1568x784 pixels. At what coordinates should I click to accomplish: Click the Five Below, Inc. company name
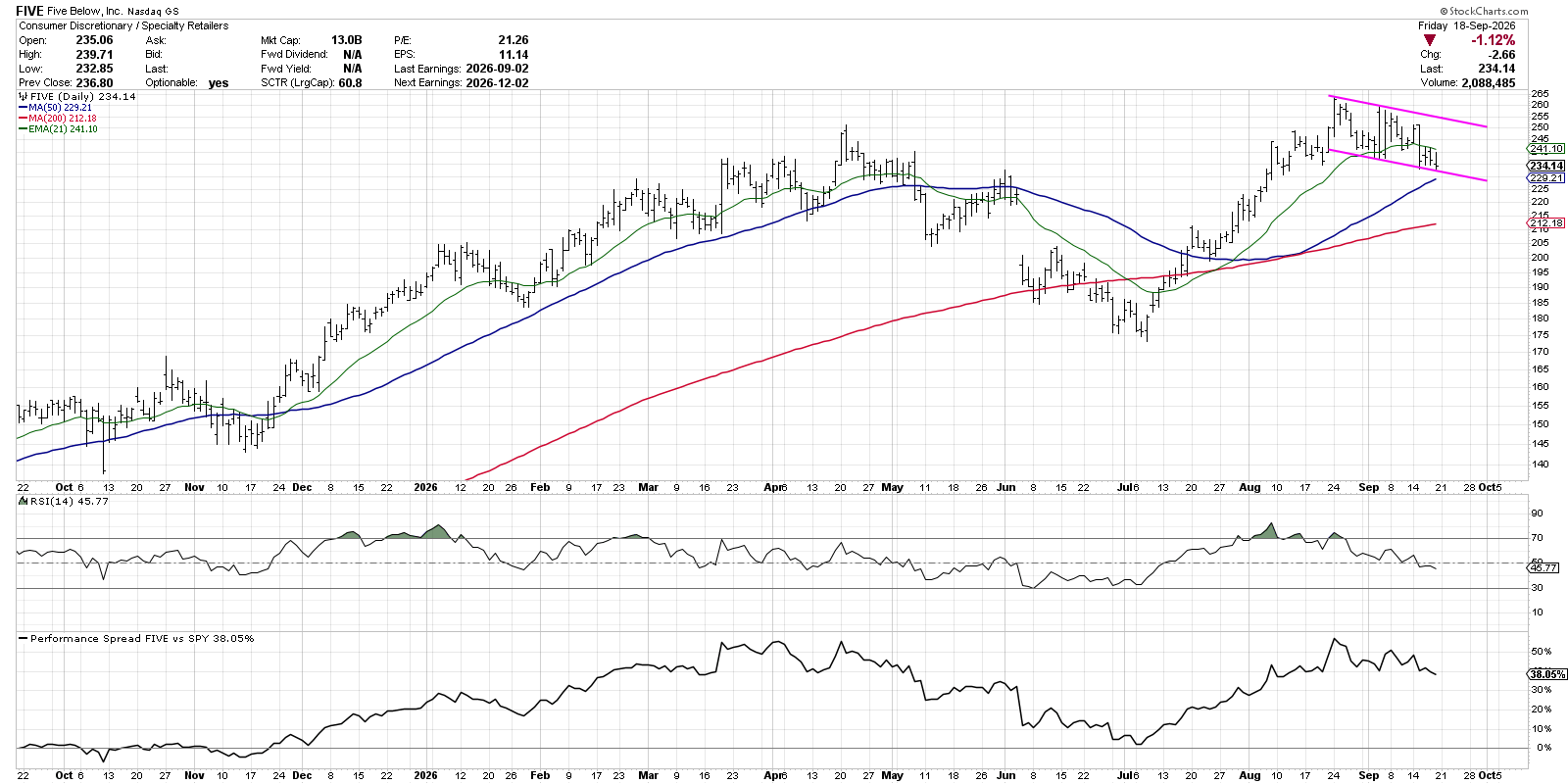coord(84,12)
